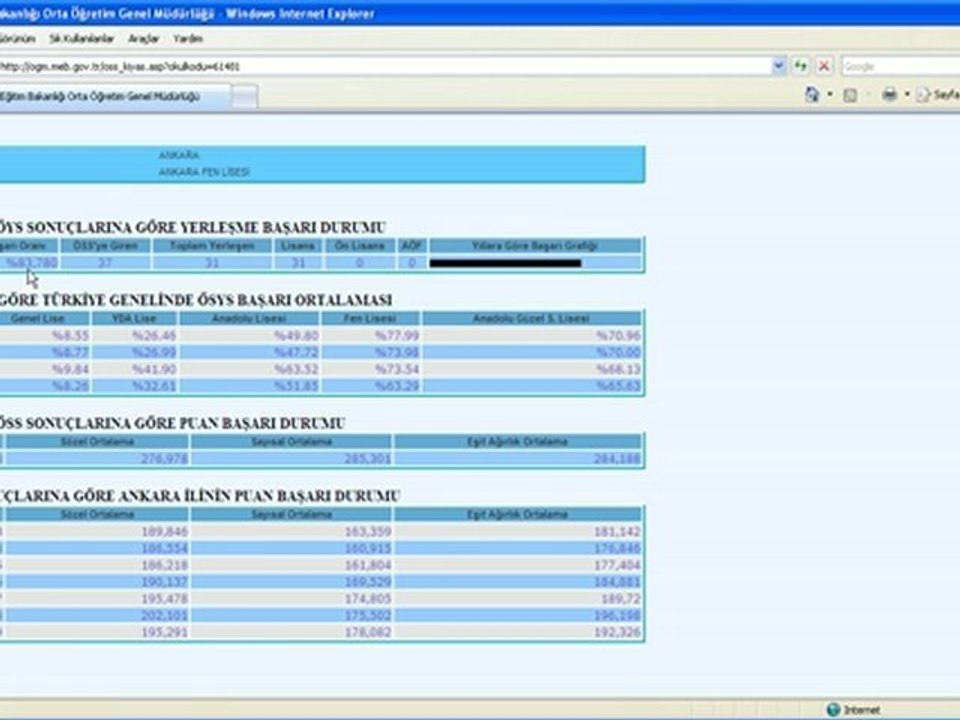This screenshot has height=720, width=960.
Task: Click the 195,478 Sözel value
Action: (x=165, y=598)
